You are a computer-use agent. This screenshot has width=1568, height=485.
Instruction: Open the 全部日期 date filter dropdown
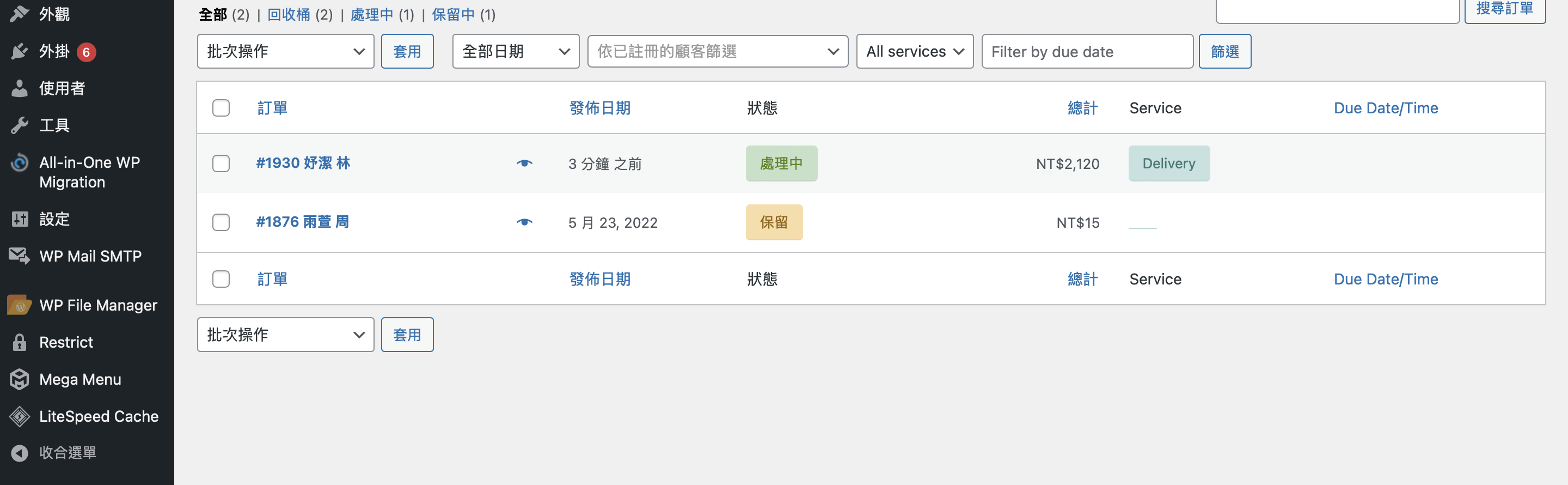click(x=515, y=51)
